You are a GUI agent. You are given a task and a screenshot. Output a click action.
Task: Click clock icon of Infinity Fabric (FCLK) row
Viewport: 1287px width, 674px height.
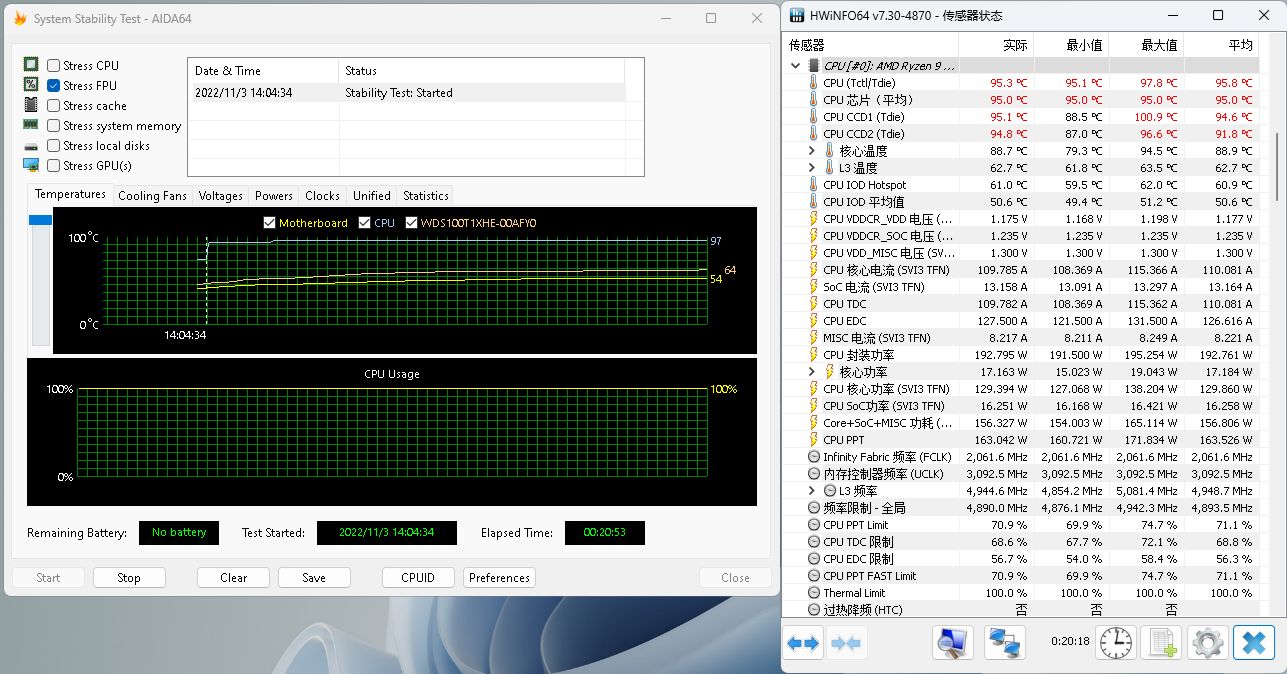[x=813, y=457]
